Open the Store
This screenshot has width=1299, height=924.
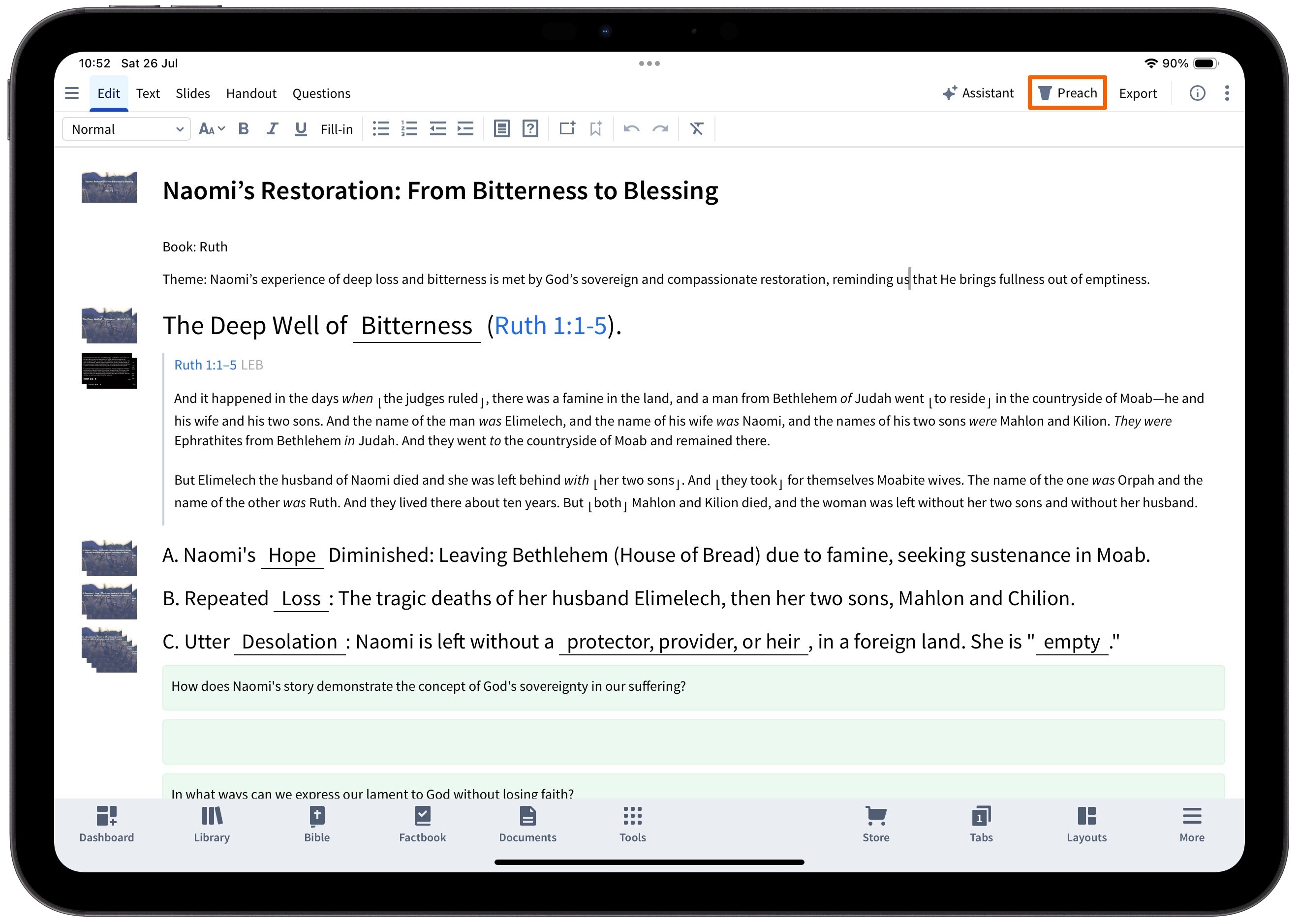[876, 825]
